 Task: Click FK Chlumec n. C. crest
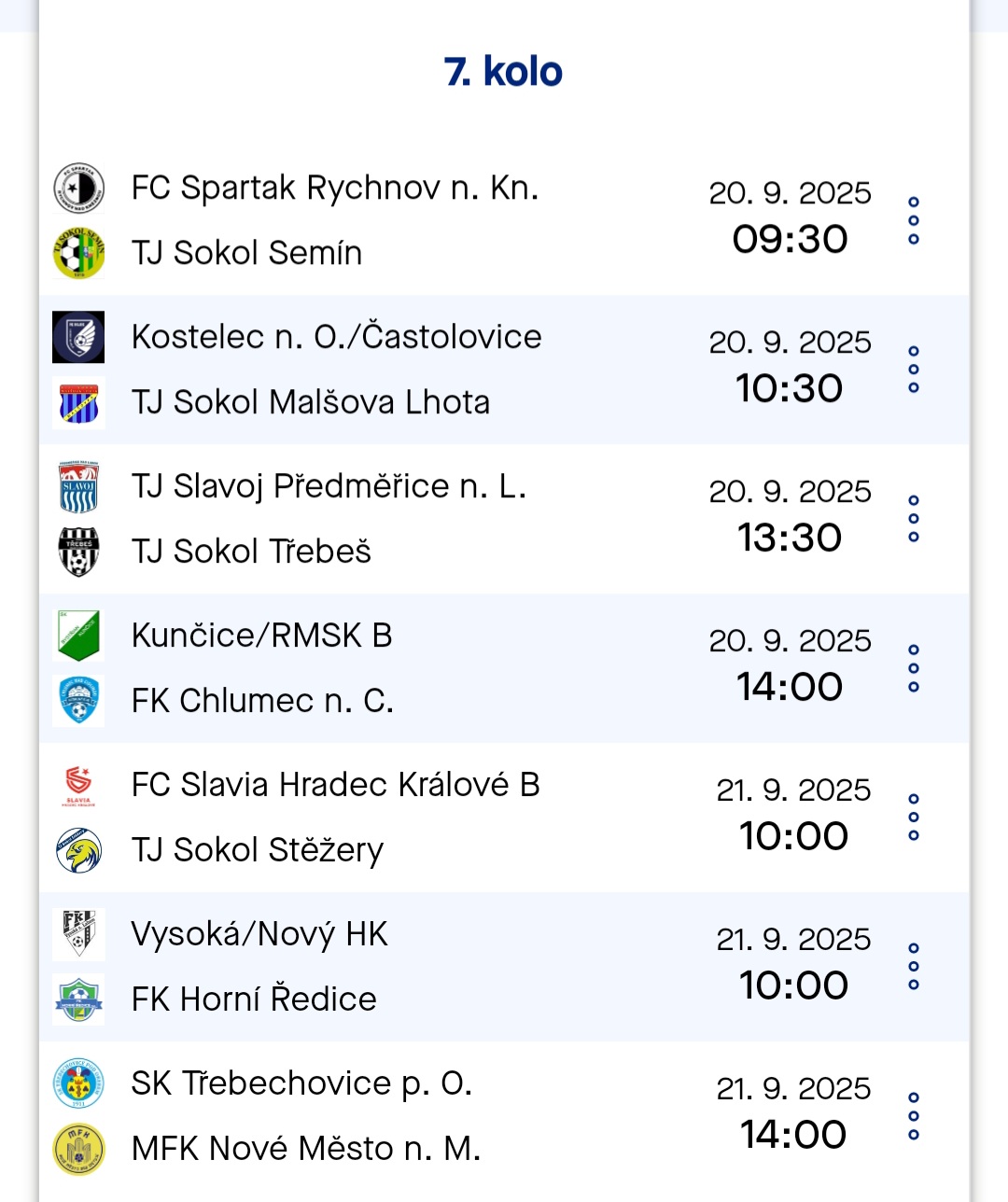[78, 701]
